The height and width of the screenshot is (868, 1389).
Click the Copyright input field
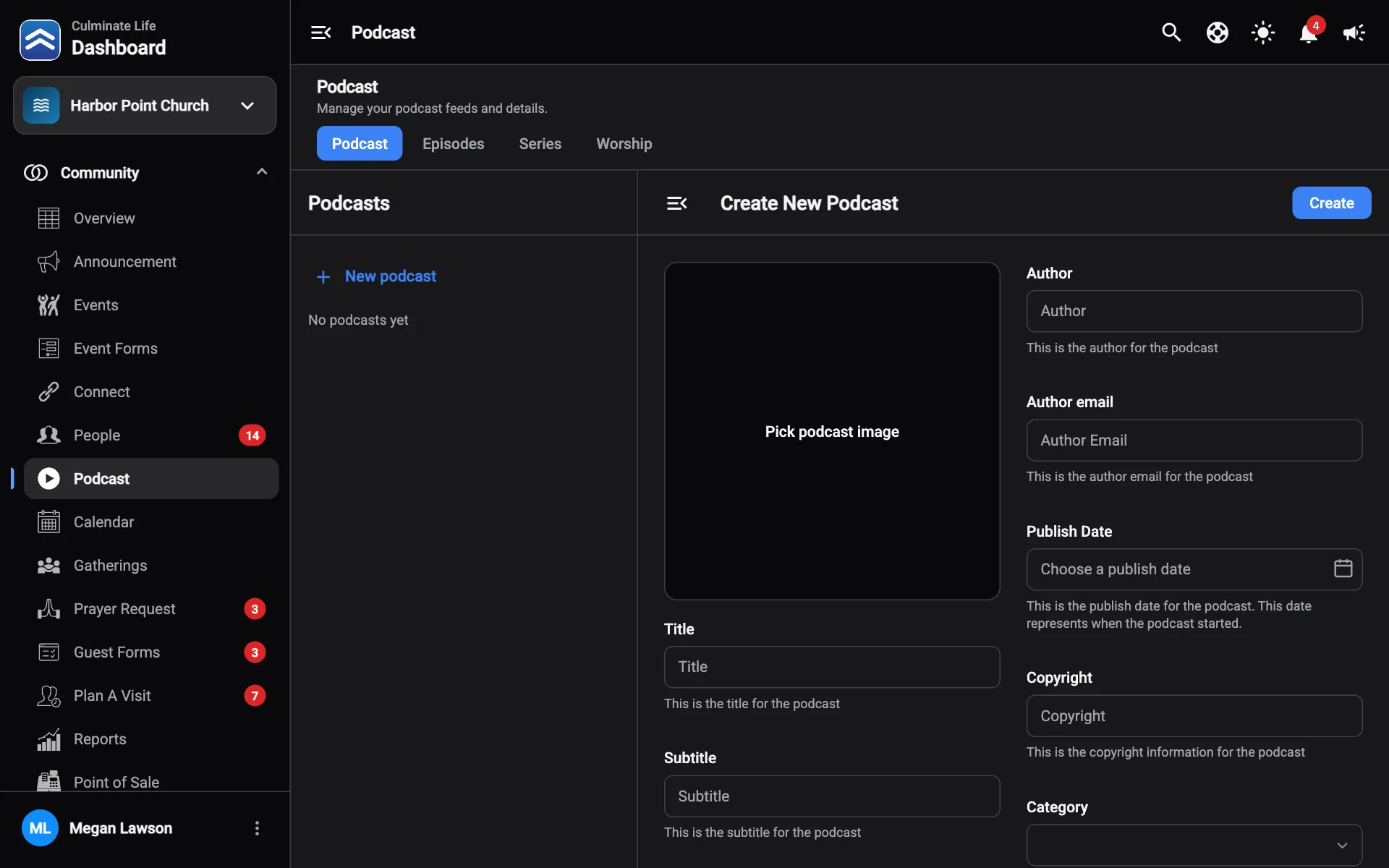coord(1194,716)
